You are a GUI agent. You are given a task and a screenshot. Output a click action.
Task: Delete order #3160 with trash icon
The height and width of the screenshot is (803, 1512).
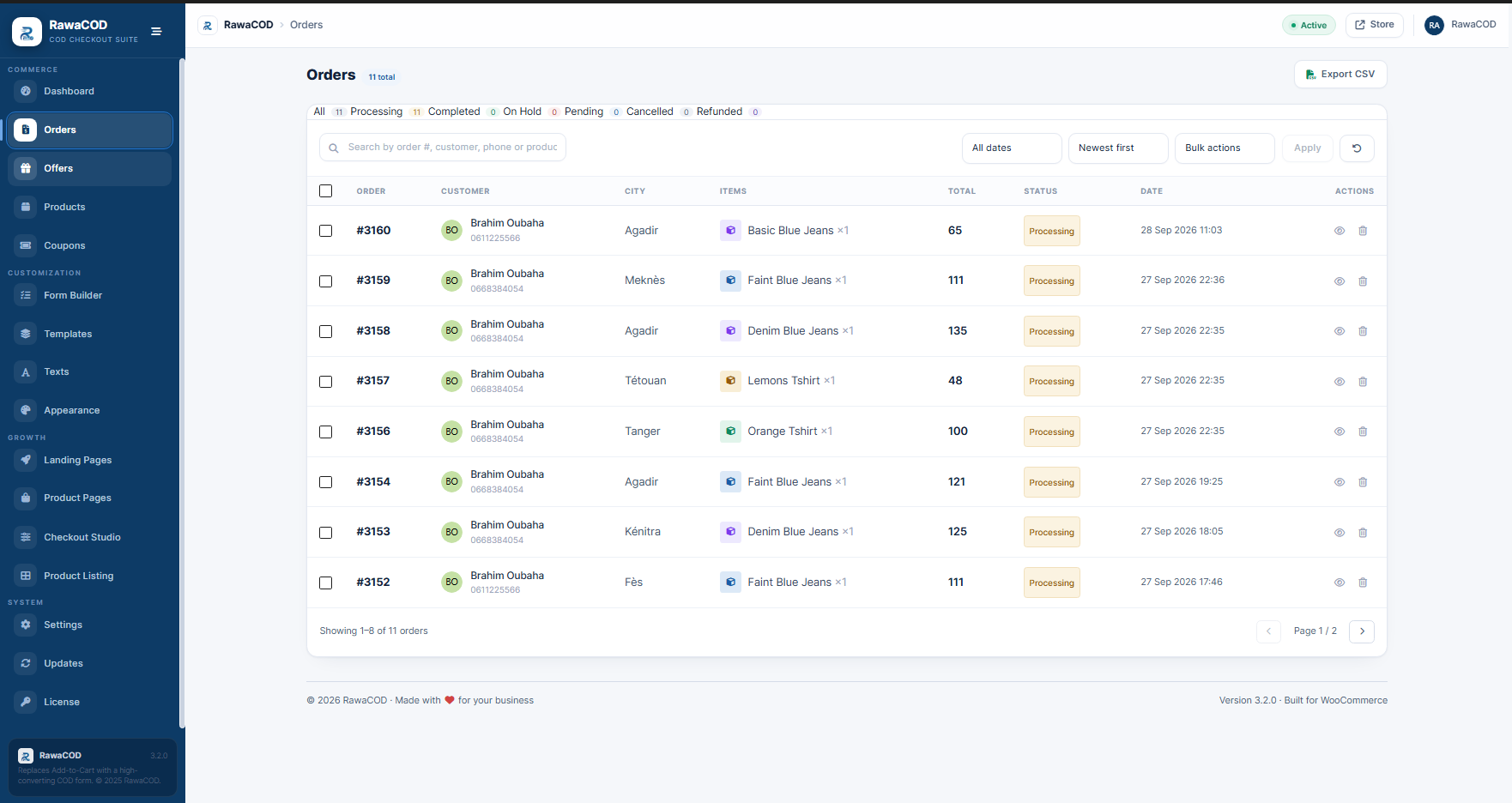[1363, 231]
